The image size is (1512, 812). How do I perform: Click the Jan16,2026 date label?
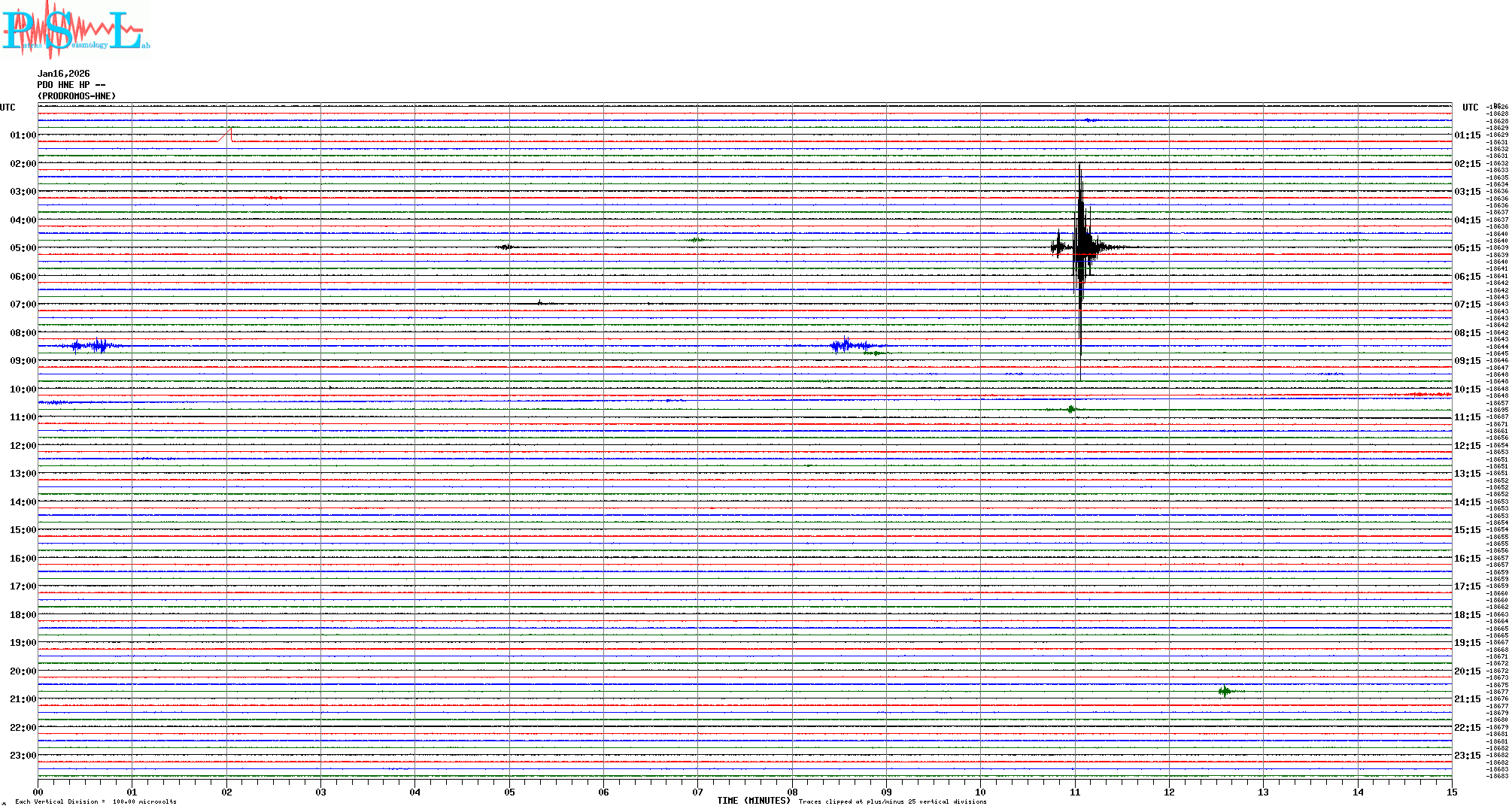pyautogui.click(x=63, y=74)
